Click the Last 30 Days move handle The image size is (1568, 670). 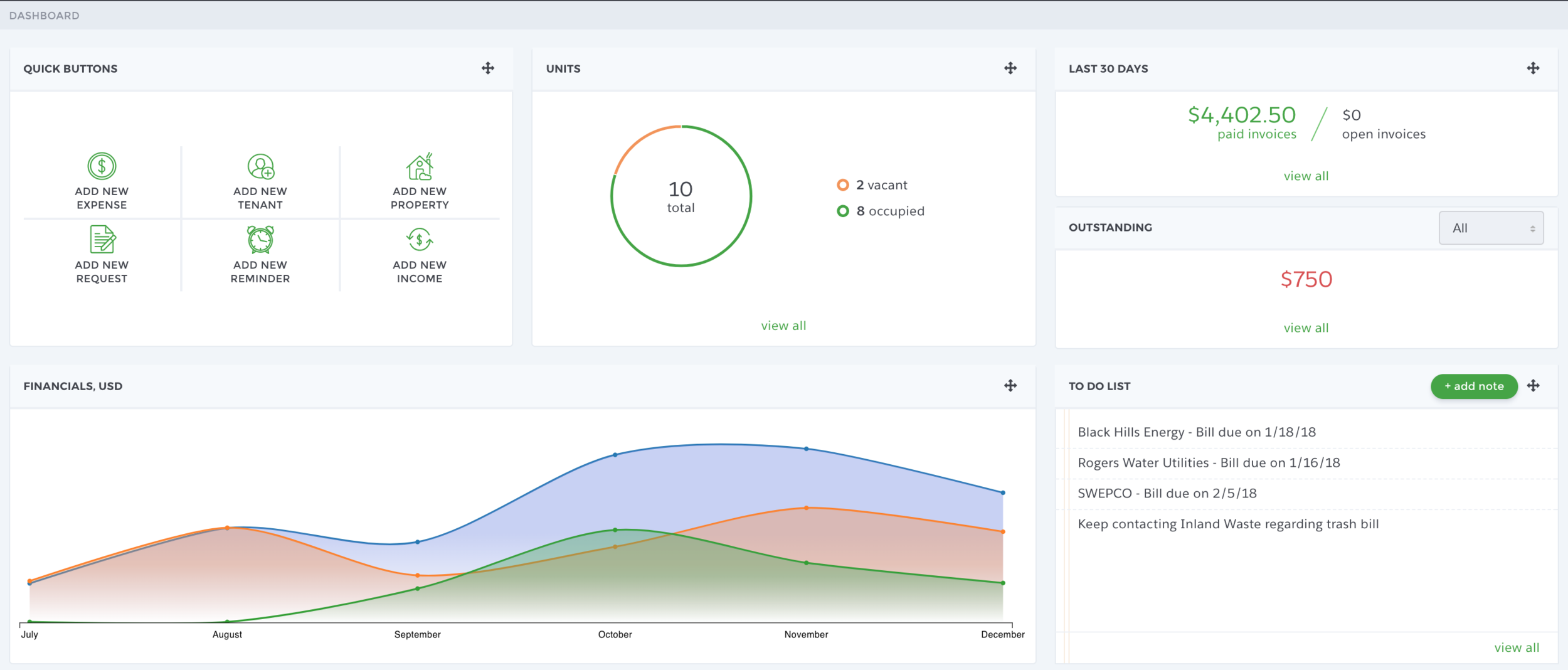[1534, 68]
